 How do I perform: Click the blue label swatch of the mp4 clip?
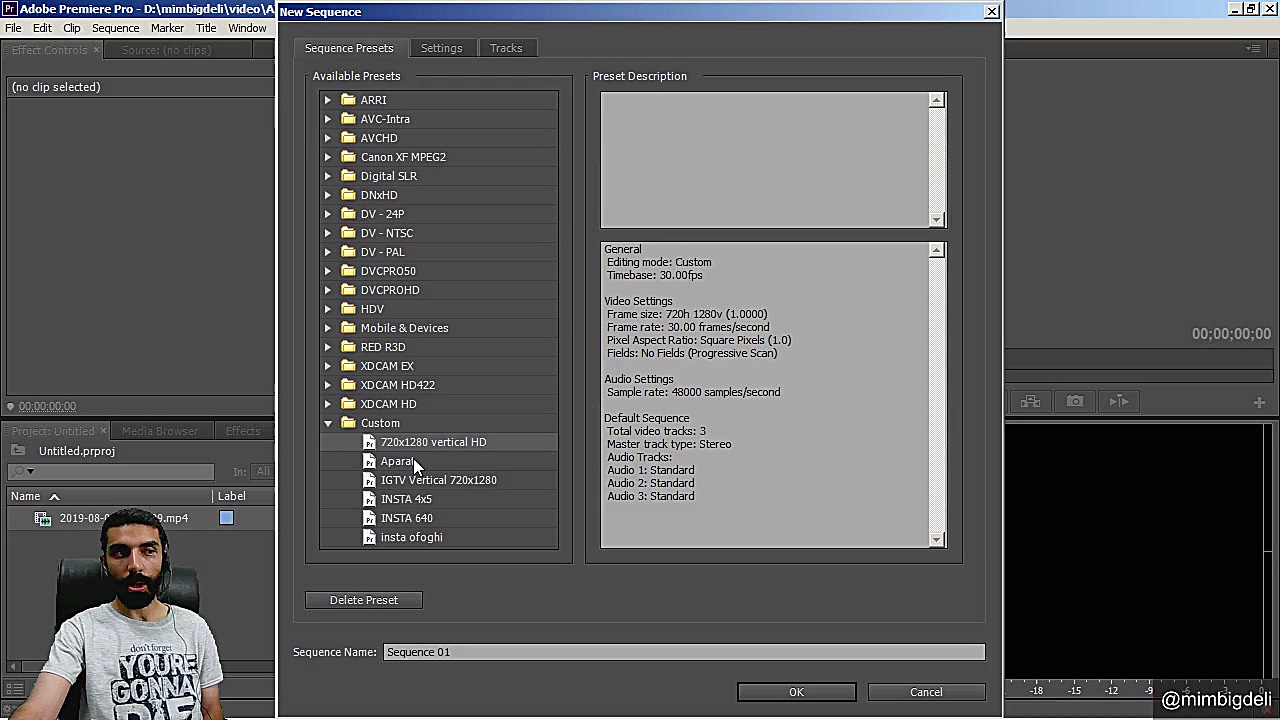tap(226, 518)
